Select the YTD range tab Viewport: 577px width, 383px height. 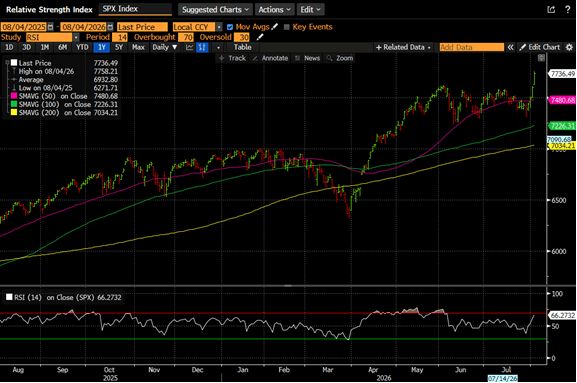pos(82,47)
